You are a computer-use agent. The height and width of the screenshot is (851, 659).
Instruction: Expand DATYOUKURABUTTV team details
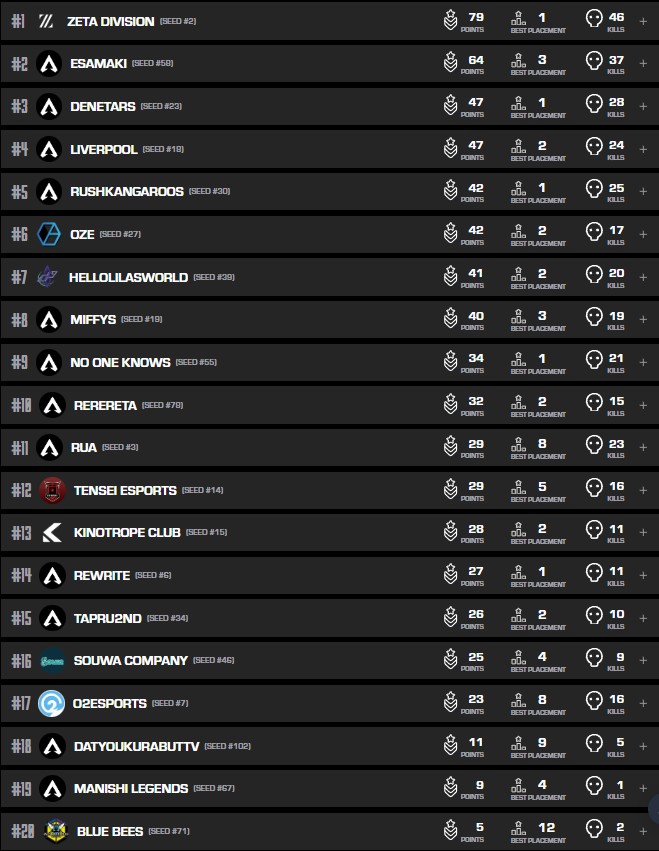click(643, 745)
